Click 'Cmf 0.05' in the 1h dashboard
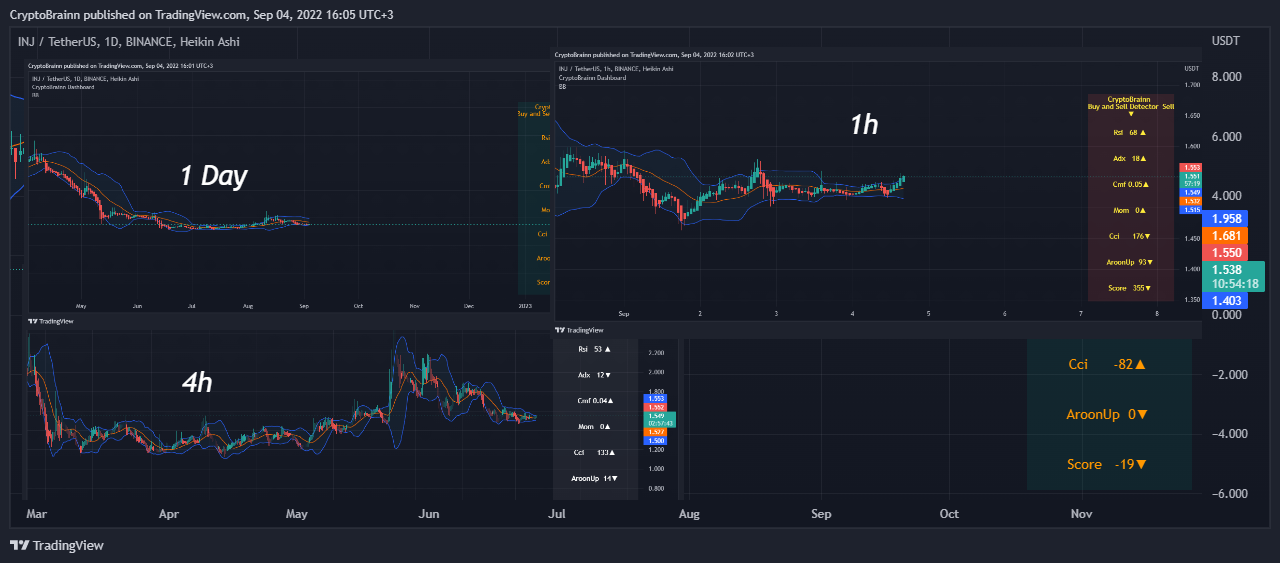 click(1130, 184)
